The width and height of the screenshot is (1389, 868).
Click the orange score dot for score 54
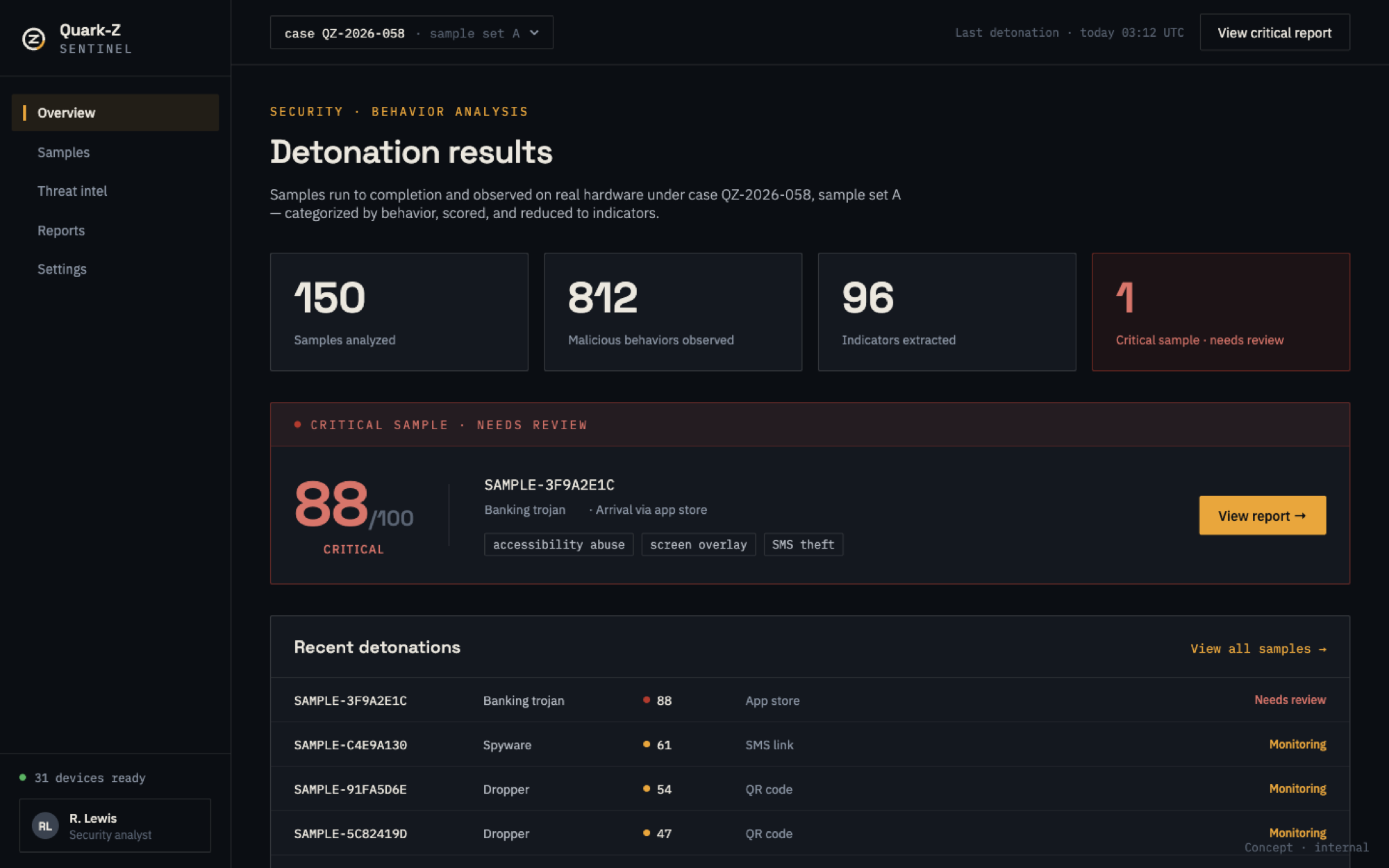click(647, 789)
